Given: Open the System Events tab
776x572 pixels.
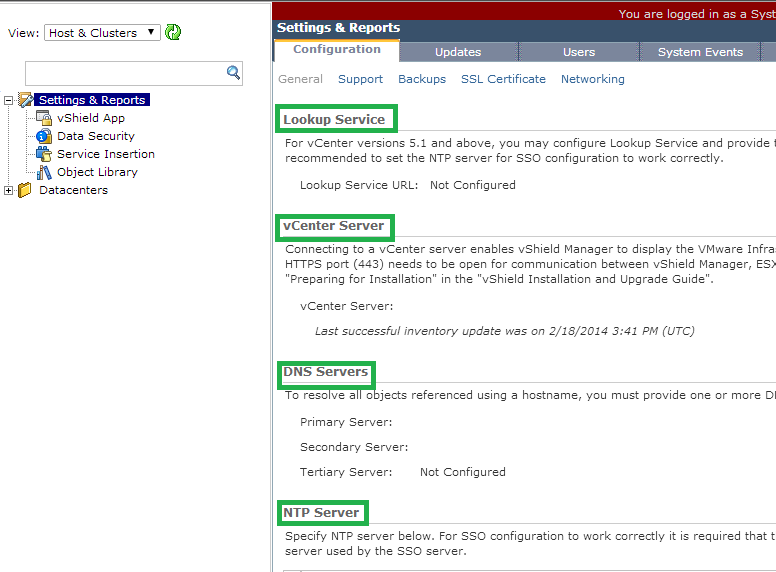Looking at the screenshot, I should (700, 52).
